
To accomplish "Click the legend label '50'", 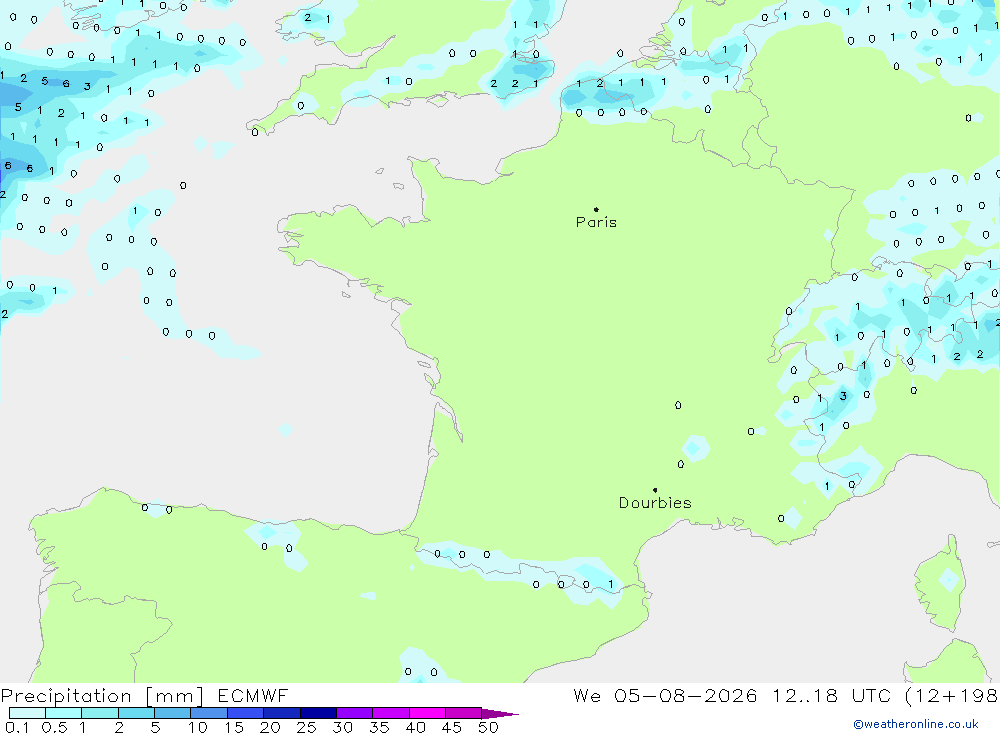I will pos(488,727).
